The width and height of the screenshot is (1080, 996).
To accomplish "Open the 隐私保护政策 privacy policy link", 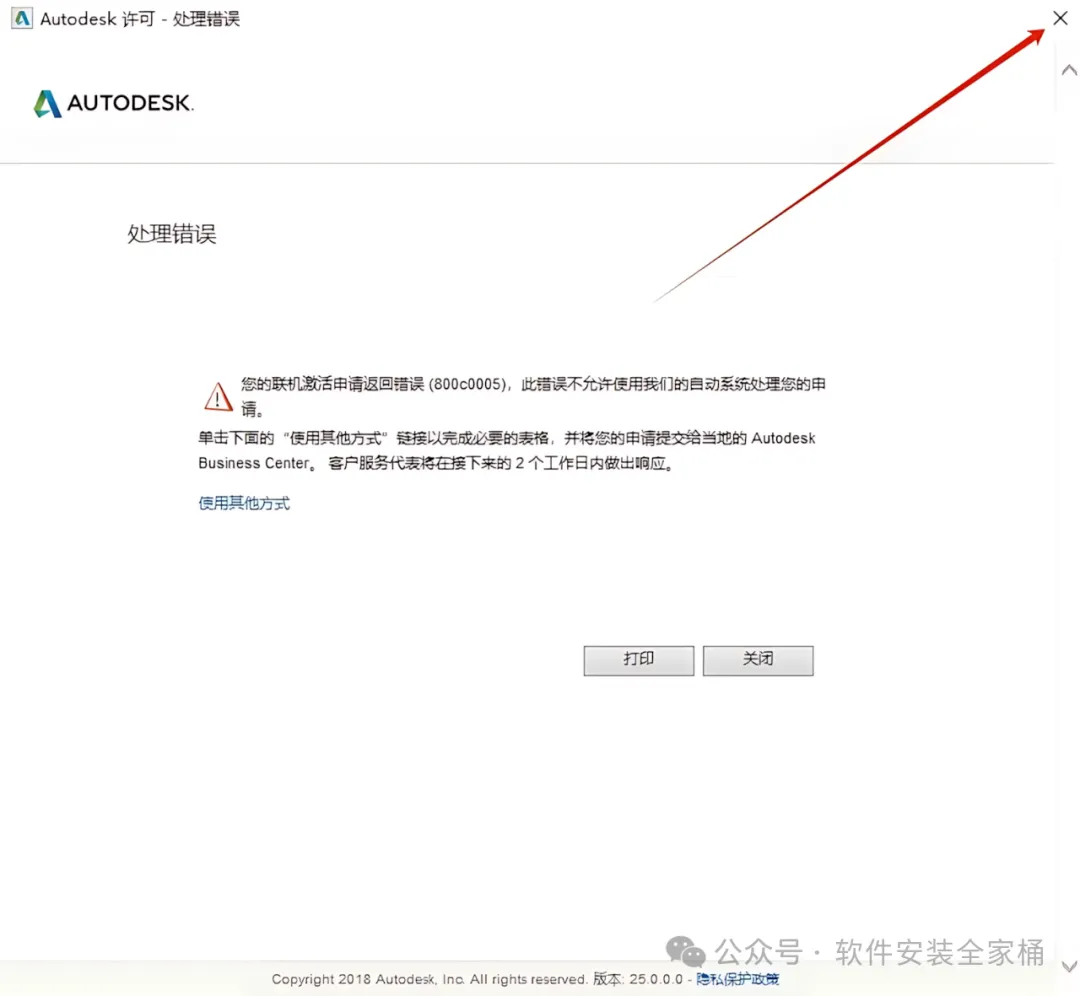I will pyautogui.click(x=737, y=978).
